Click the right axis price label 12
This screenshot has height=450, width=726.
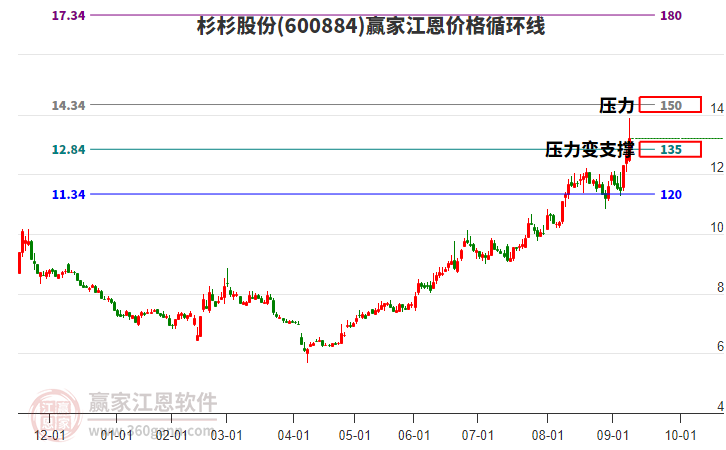coord(717,168)
